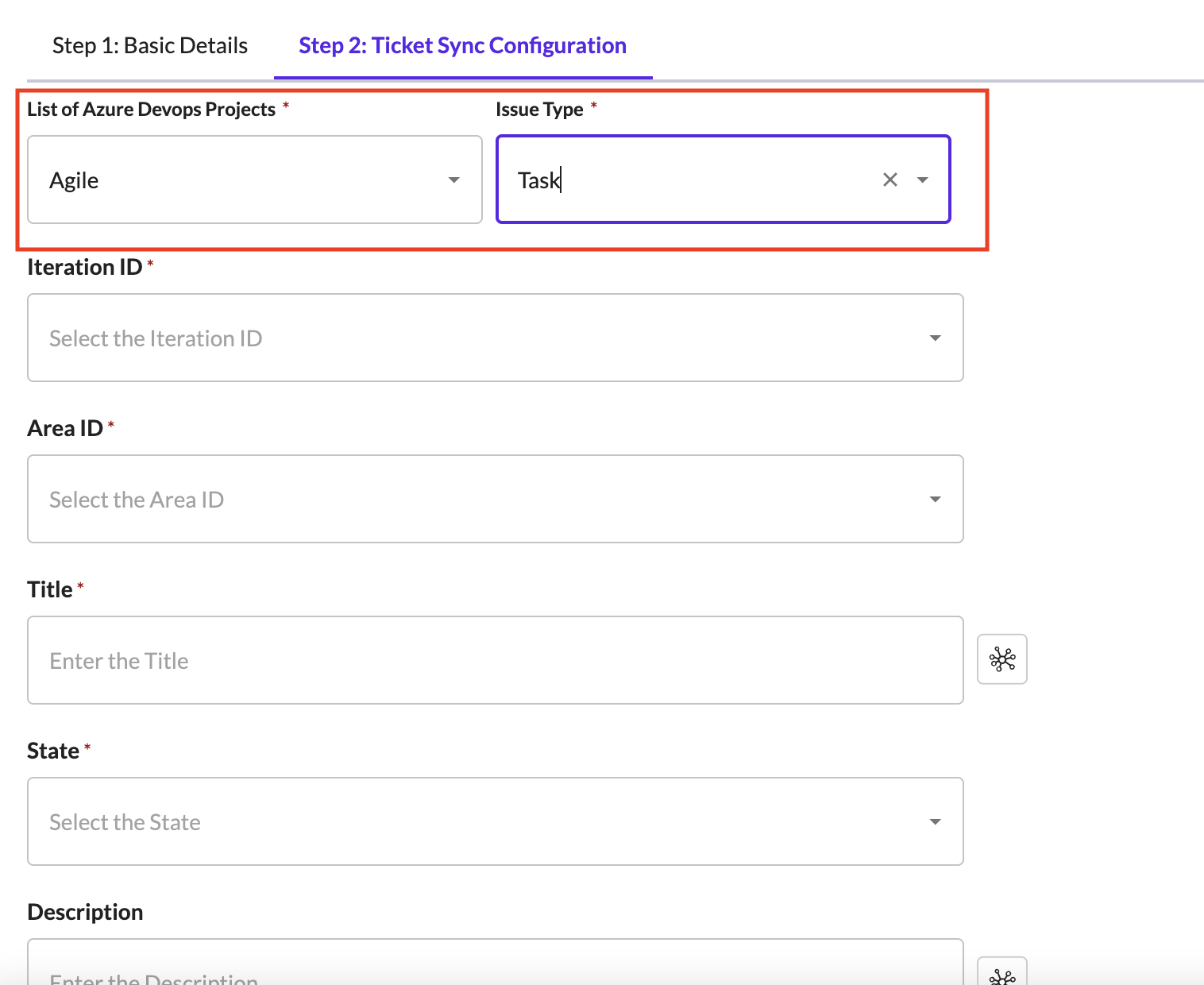
Task: Open the Iteration ID dropdown
Action: pyautogui.click(x=496, y=338)
